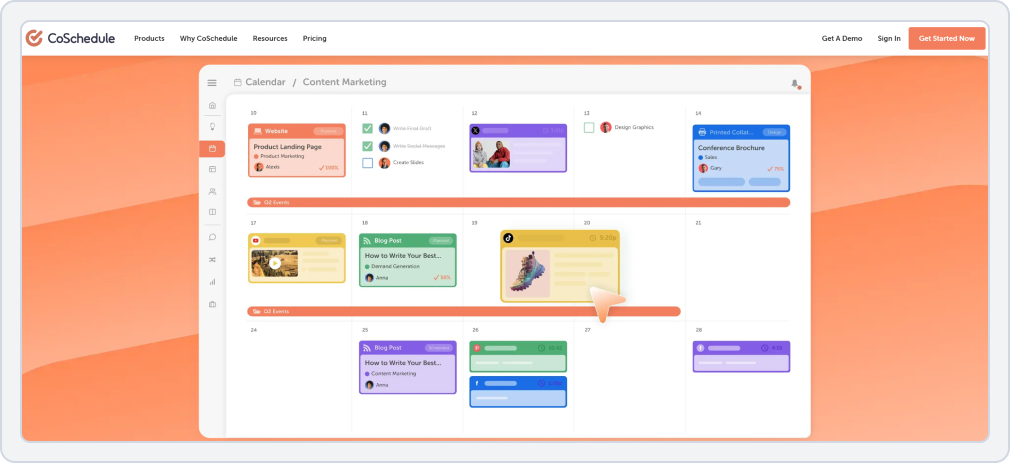Open the Conference Brochure card title
The height and width of the screenshot is (463, 1010).
[x=731, y=147]
